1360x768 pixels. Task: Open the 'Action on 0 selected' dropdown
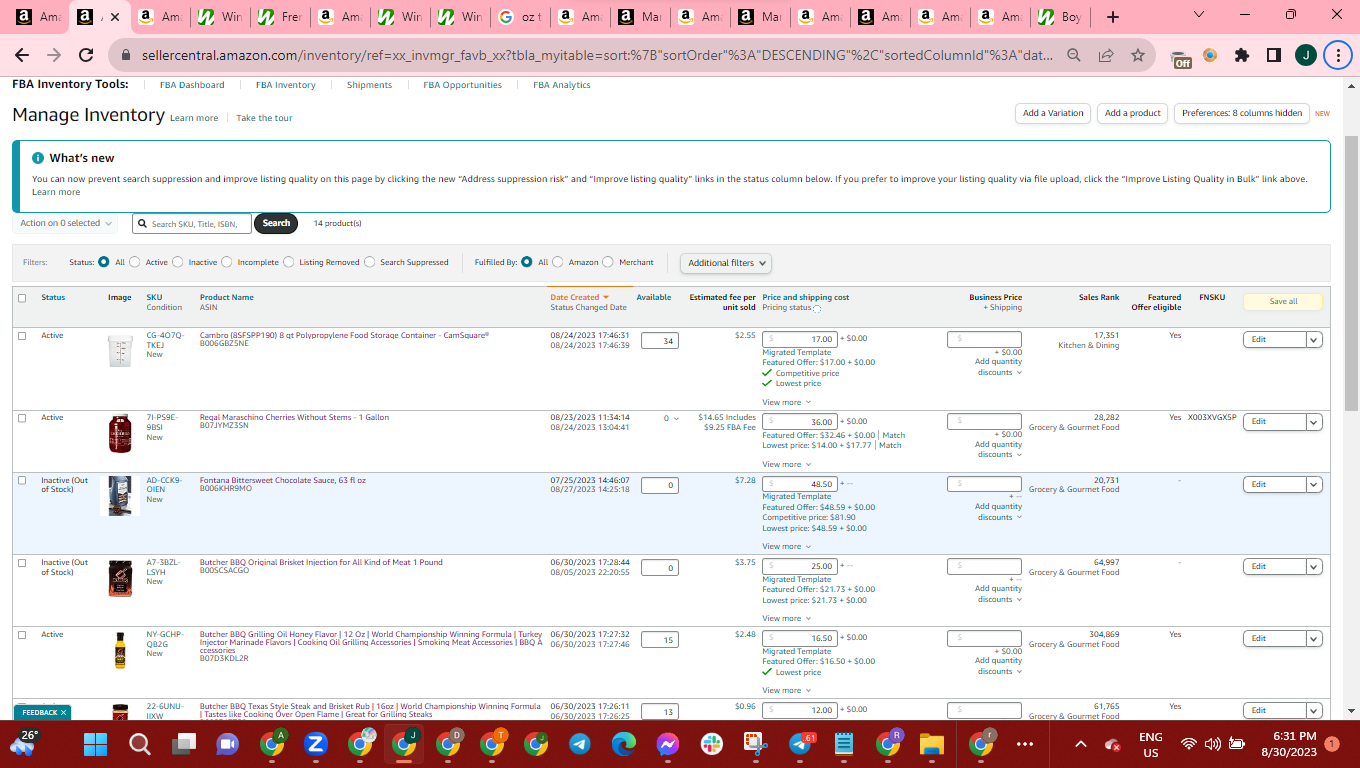click(x=66, y=223)
